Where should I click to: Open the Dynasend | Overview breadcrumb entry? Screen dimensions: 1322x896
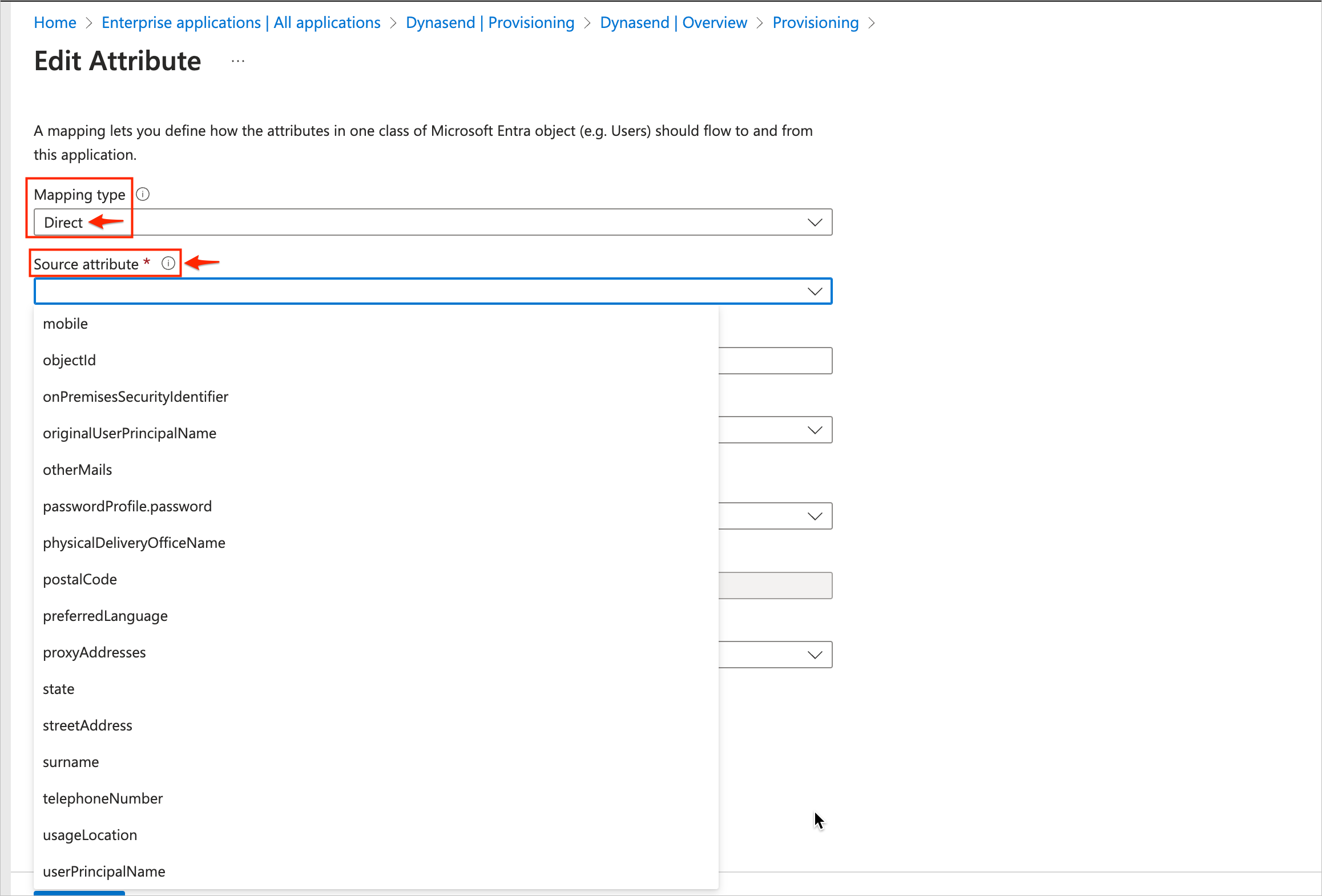(x=672, y=22)
